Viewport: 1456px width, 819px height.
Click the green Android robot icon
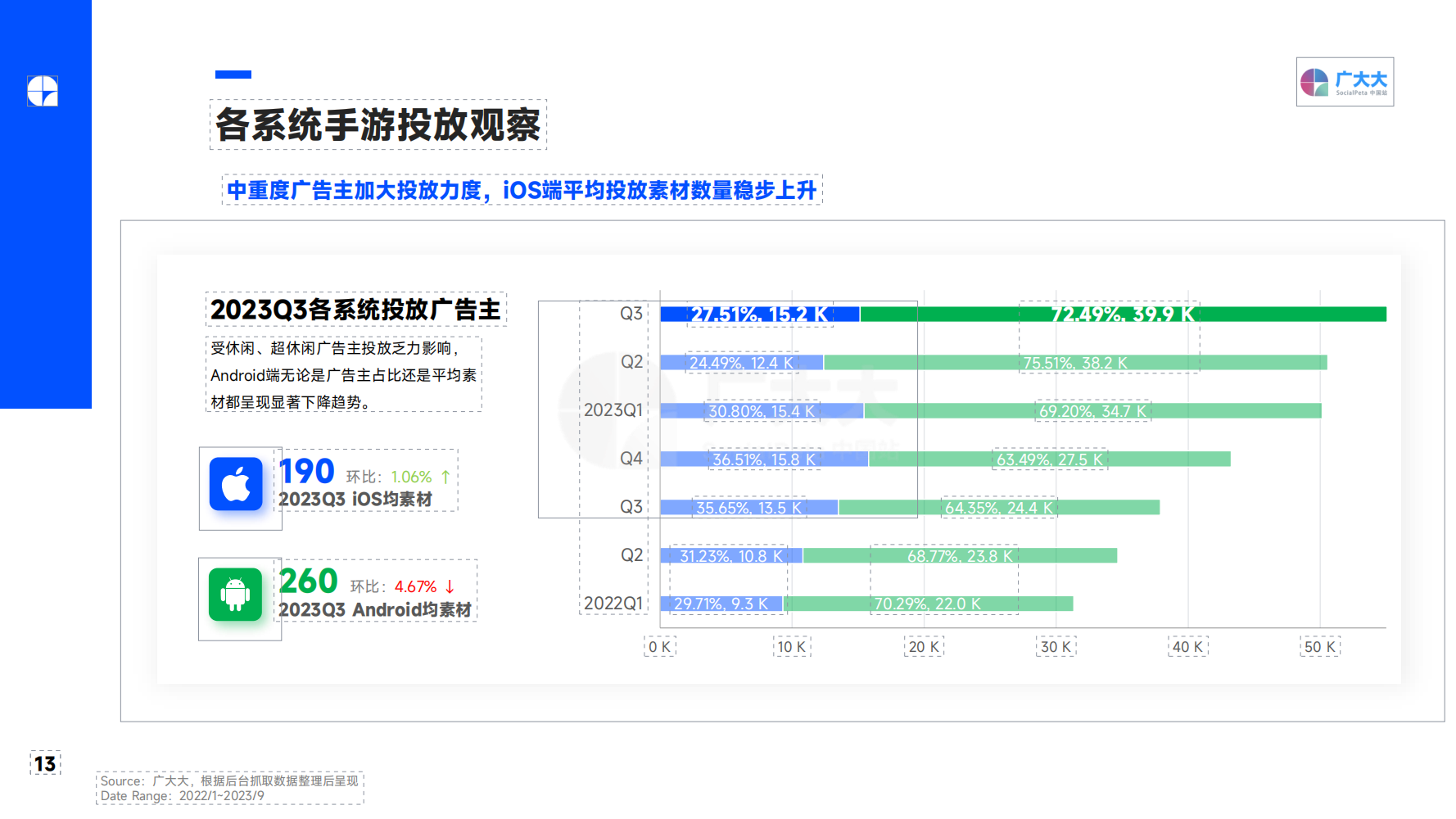(235, 595)
